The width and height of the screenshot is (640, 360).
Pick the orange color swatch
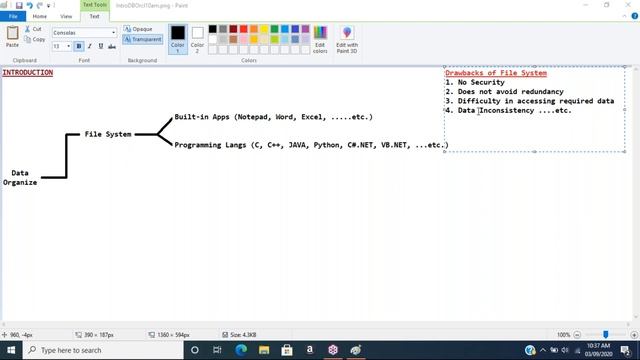(254, 29)
